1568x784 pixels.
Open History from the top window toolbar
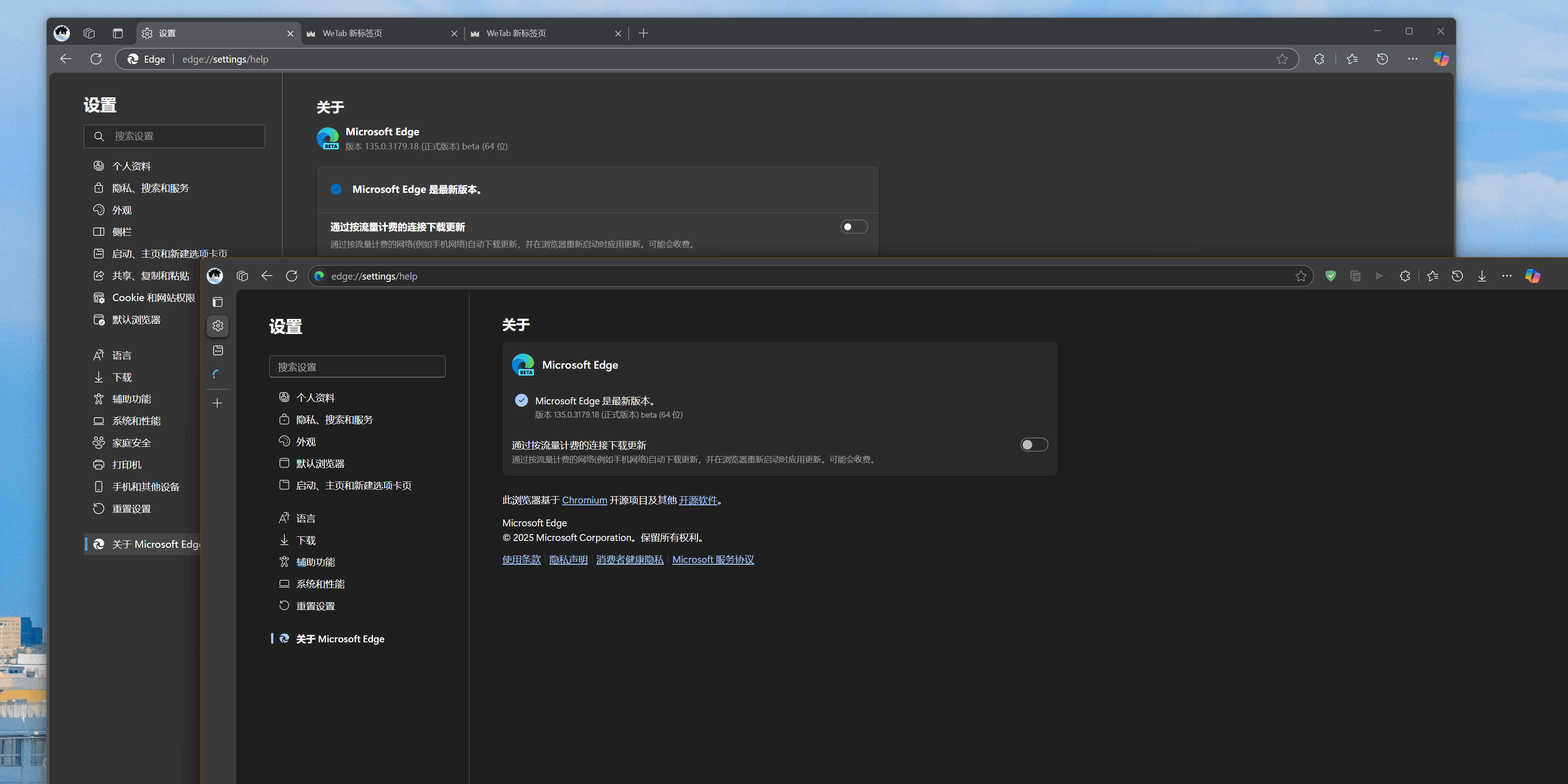point(1382,59)
